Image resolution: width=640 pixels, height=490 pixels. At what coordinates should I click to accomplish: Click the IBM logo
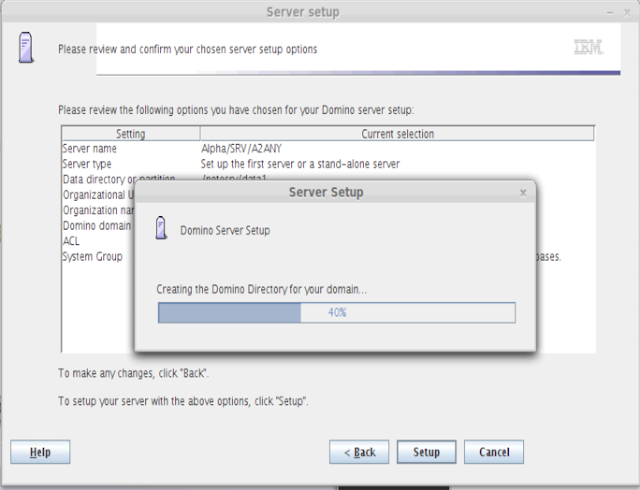pyautogui.click(x=588, y=47)
